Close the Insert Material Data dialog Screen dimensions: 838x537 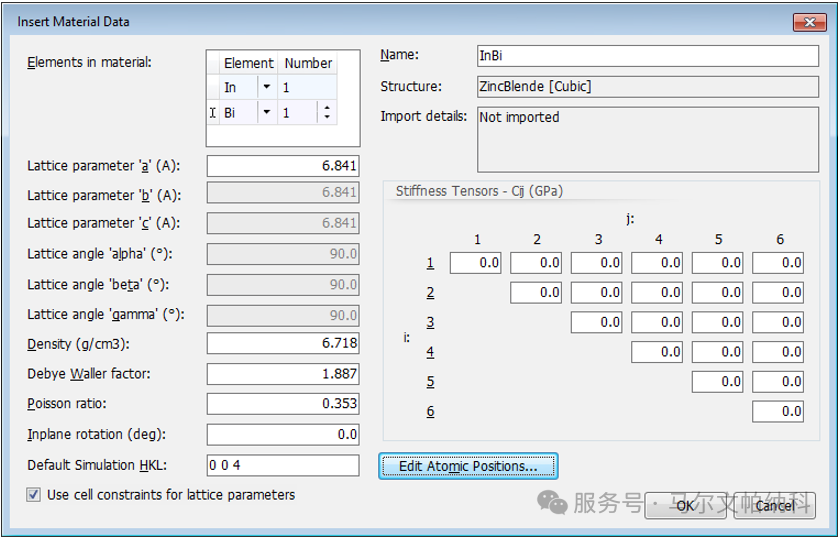tap(810, 22)
